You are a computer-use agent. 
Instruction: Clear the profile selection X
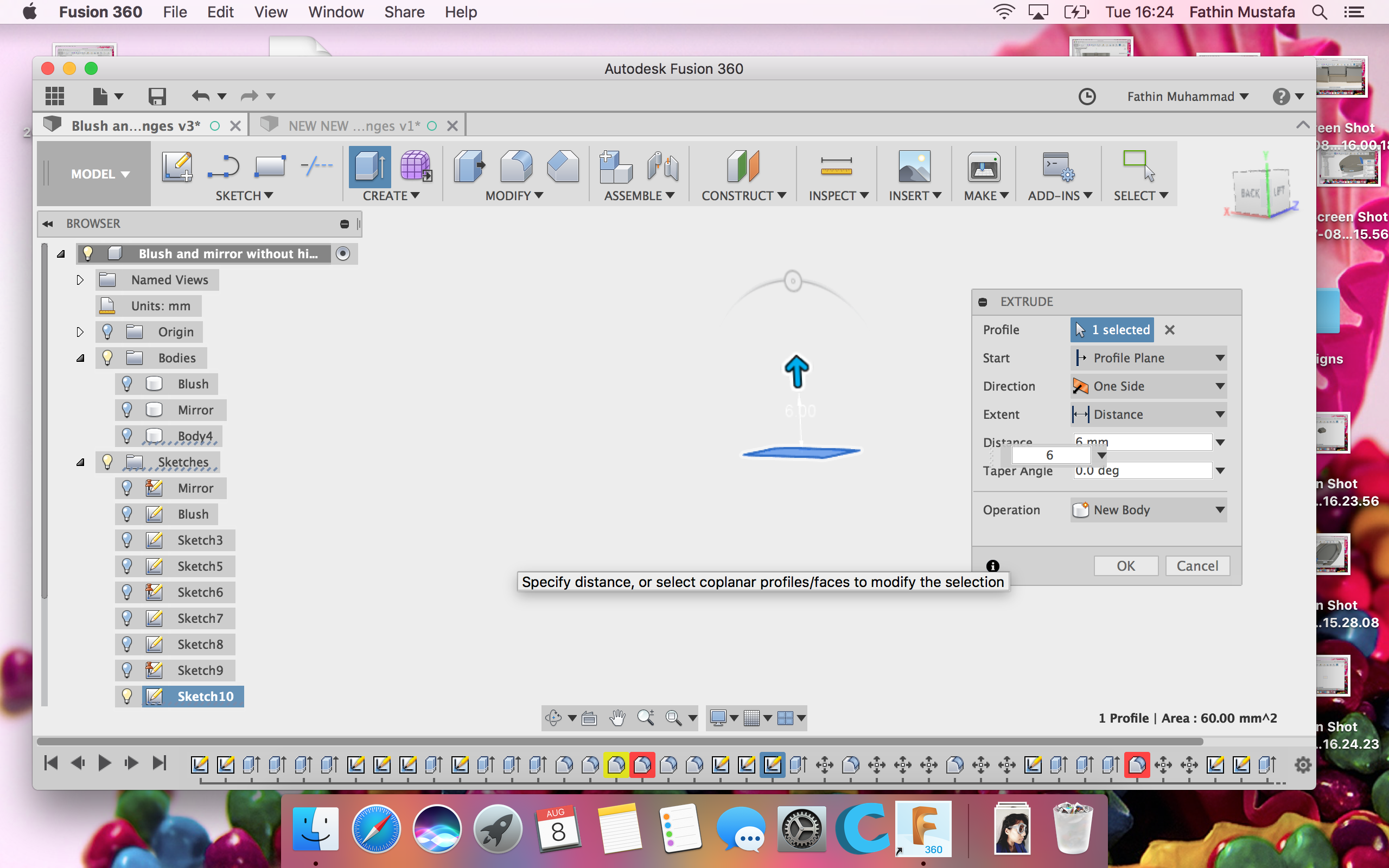point(1169,329)
